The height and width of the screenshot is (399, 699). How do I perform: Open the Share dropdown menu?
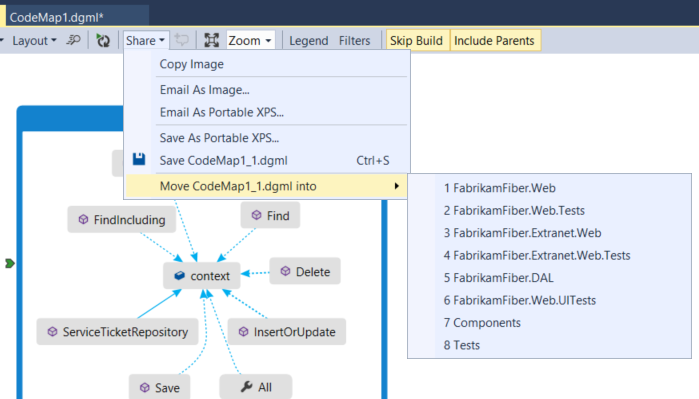point(145,41)
